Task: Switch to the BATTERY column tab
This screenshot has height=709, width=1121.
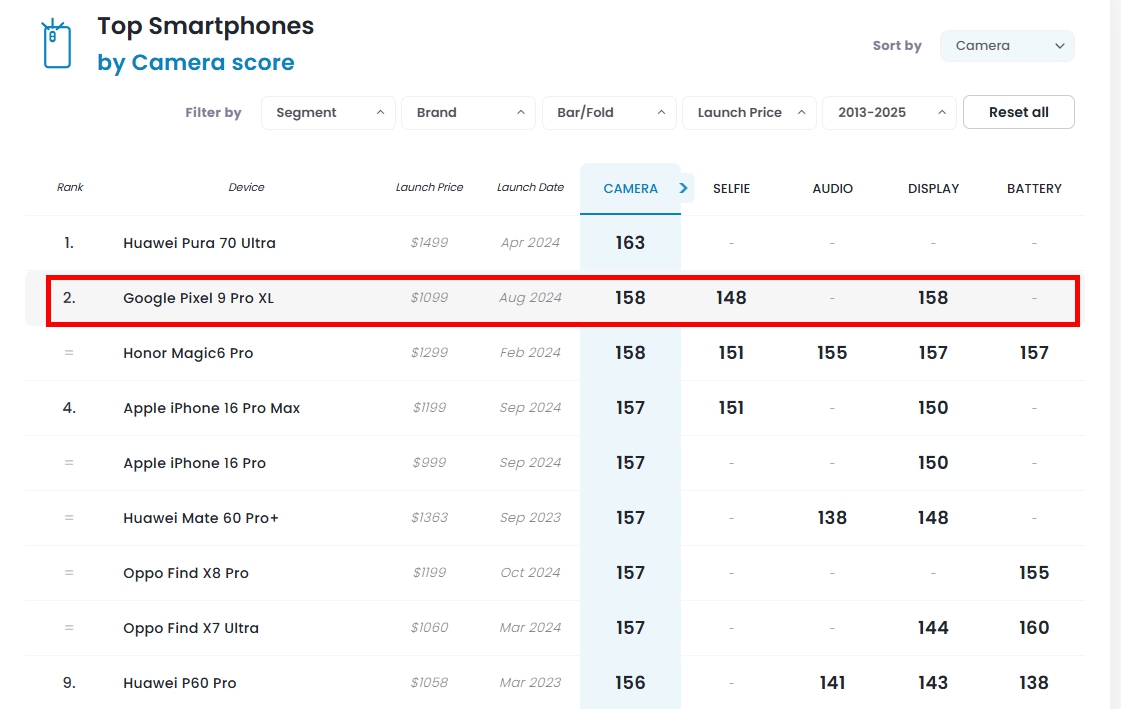Action: 1034,189
